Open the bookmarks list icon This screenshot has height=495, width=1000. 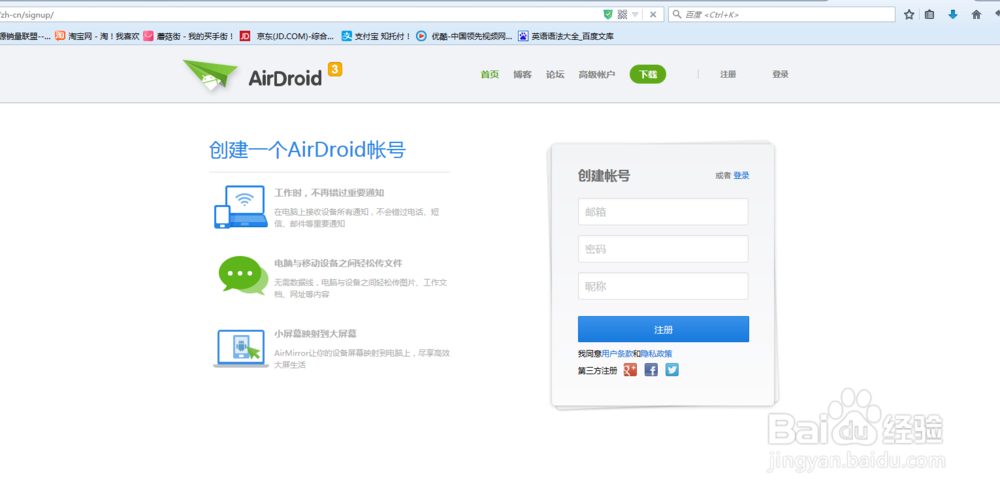tap(930, 14)
